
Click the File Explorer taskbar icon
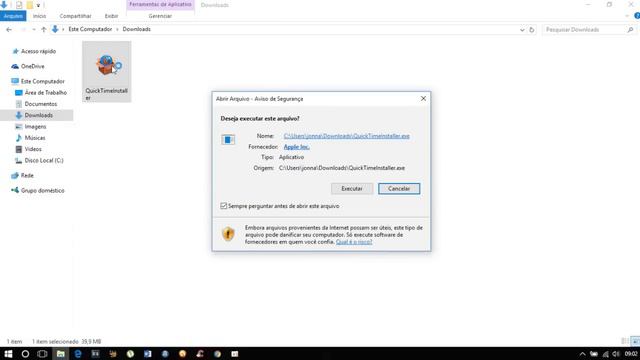(60, 354)
